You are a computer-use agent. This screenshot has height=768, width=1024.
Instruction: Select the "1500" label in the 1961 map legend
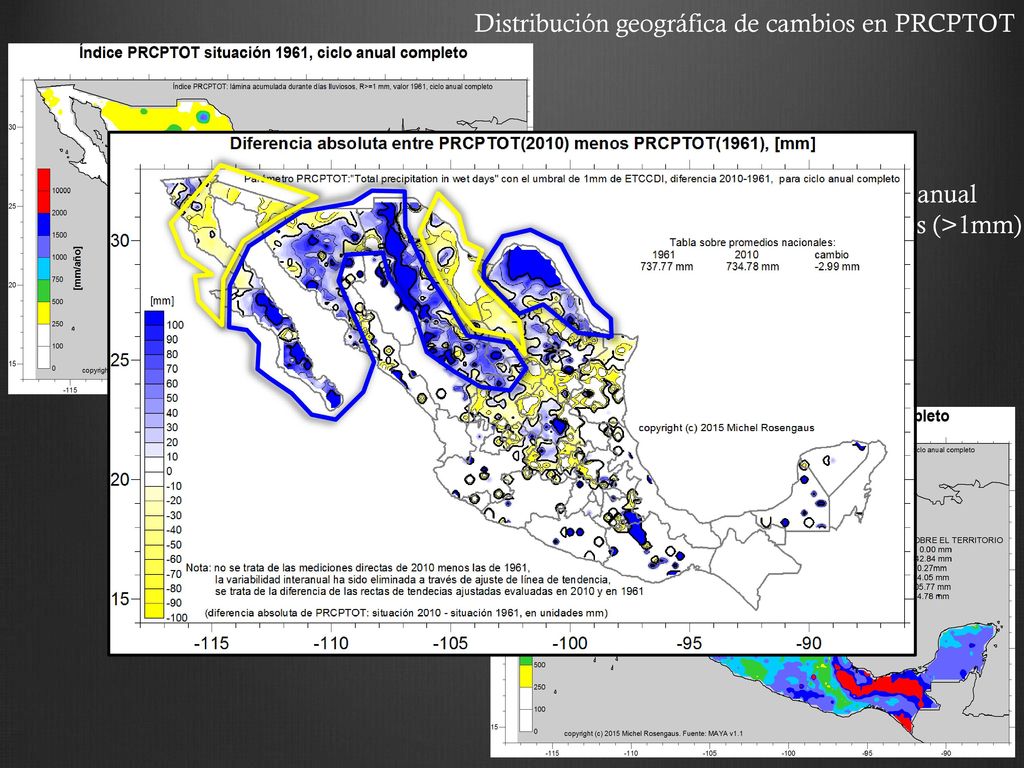pyautogui.click(x=60, y=235)
